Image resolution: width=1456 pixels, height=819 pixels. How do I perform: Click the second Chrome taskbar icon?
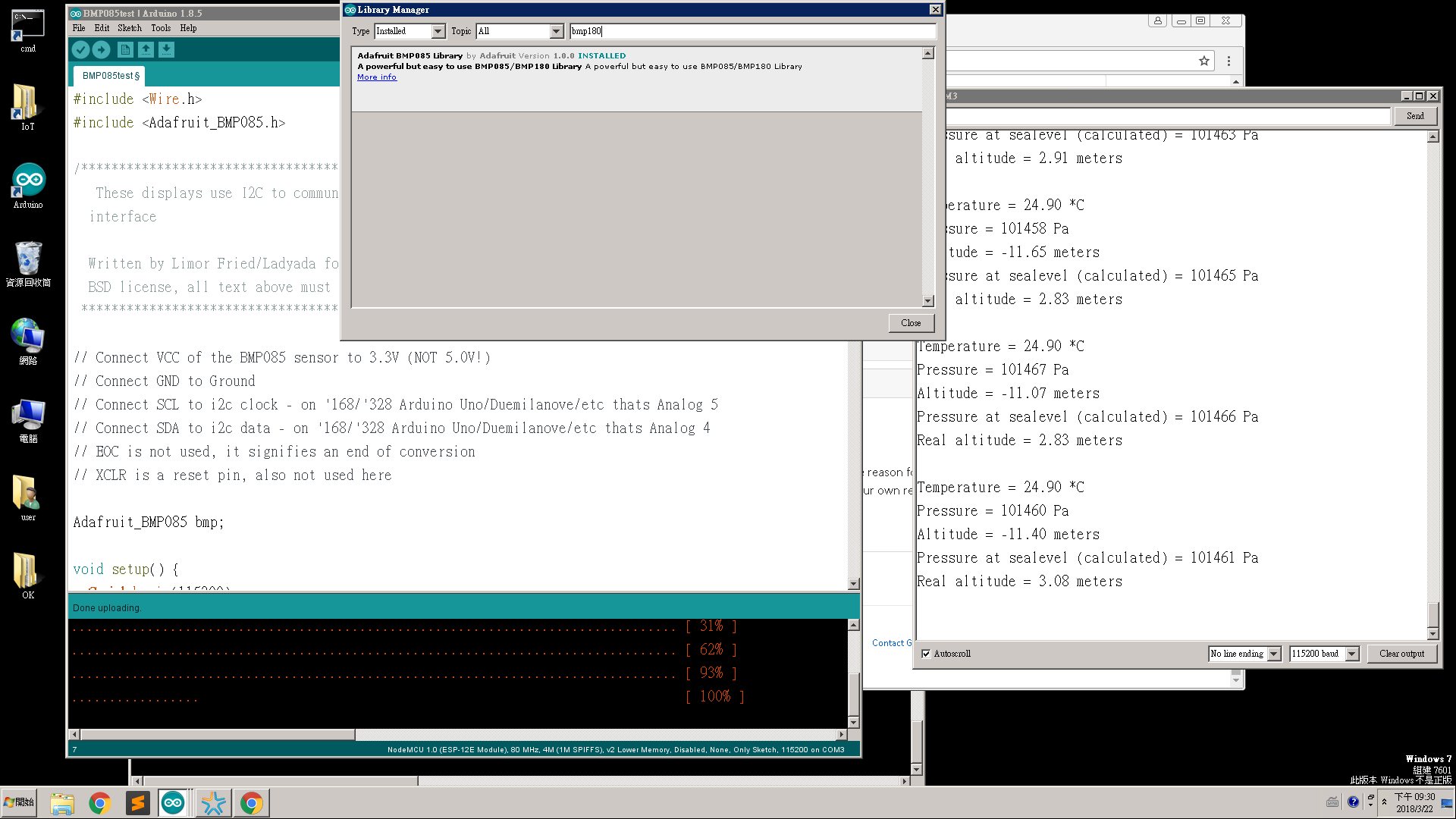tap(251, 803)
